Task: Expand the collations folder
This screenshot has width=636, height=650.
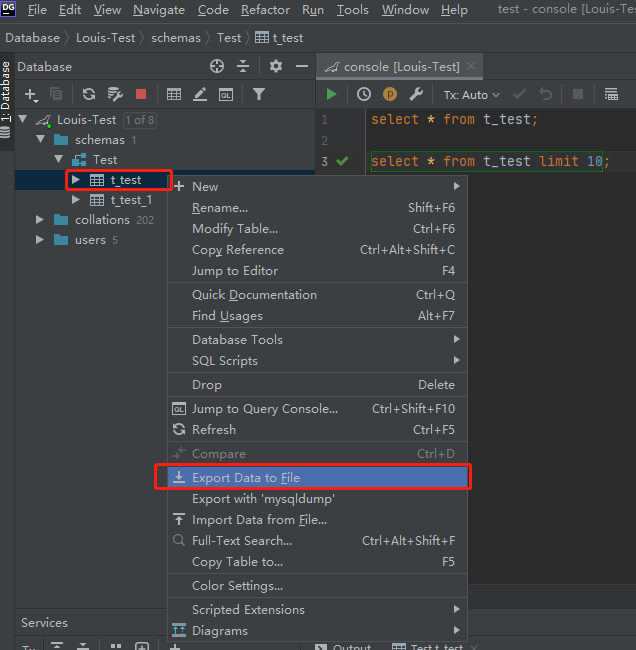Action: 40,219
